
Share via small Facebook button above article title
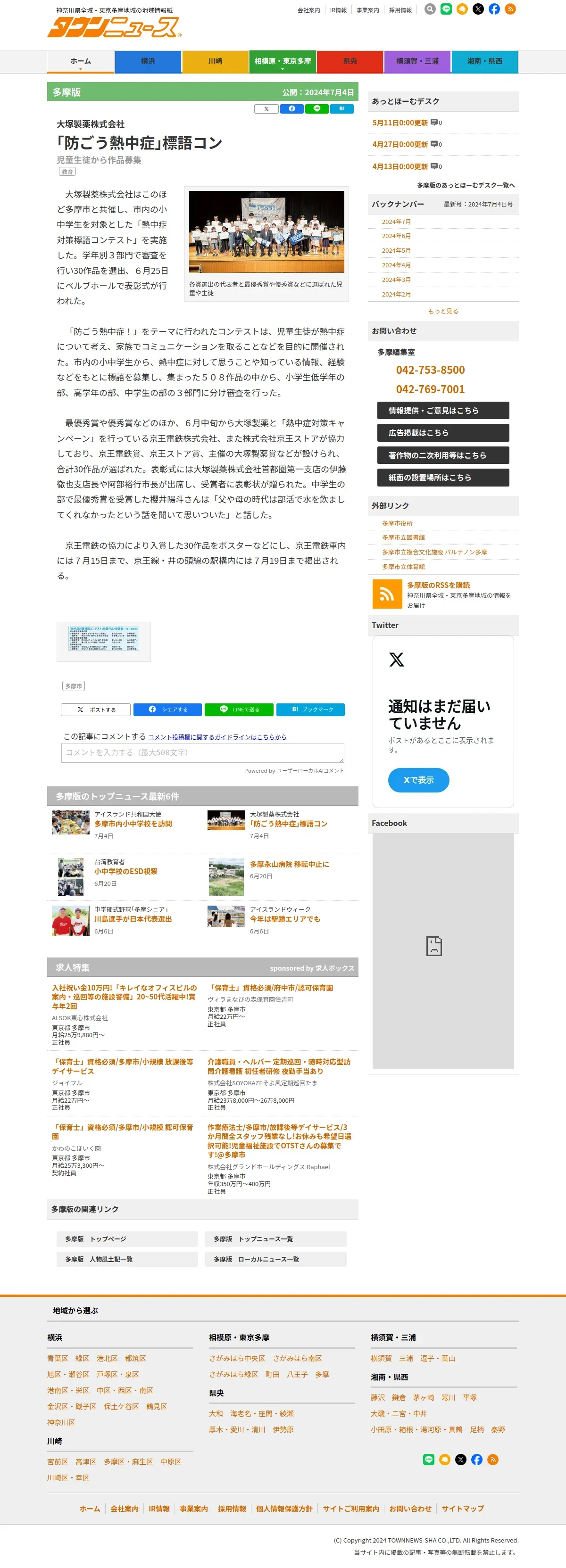coord(292,109)
